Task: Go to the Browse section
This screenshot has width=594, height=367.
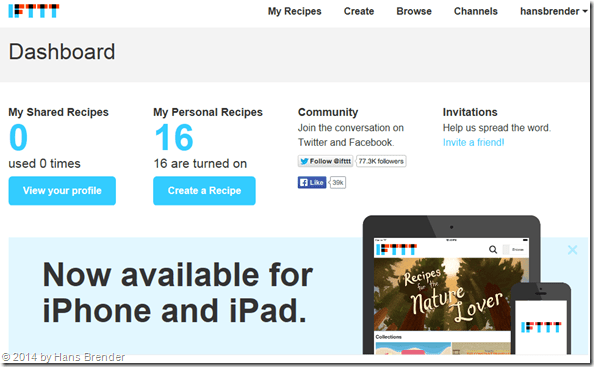Action: pyautogui.click(x=414, y=11)
